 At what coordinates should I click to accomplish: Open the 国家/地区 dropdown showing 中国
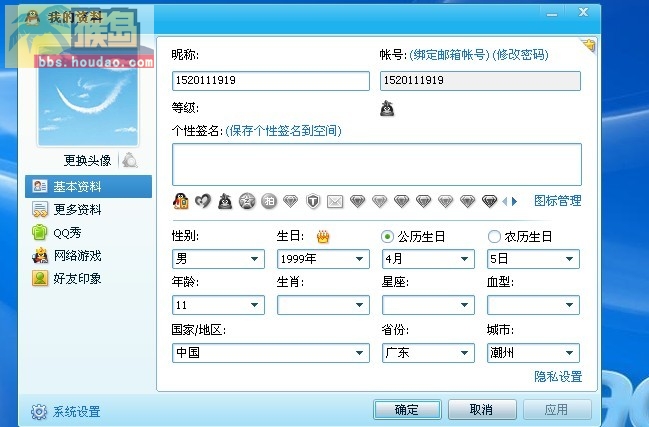(x=271, y=353)
